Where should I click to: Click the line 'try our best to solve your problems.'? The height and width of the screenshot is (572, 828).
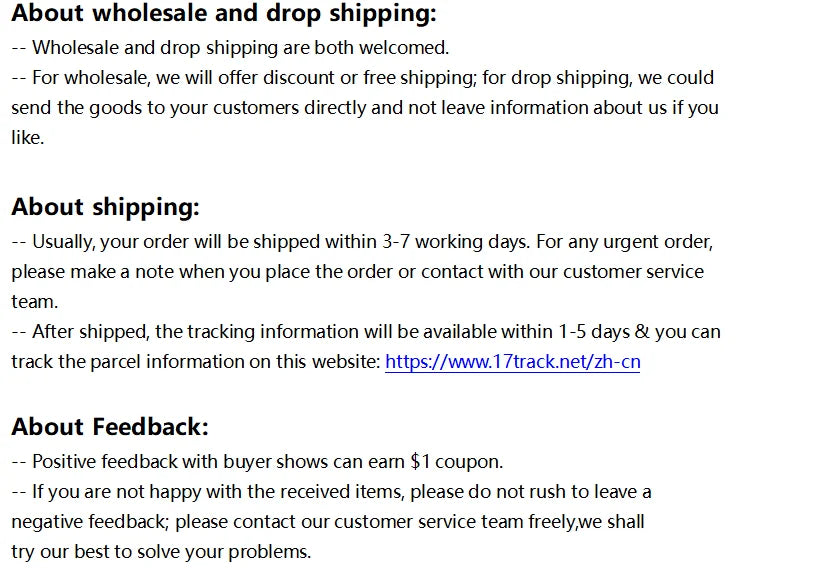[x=161, y=552]
